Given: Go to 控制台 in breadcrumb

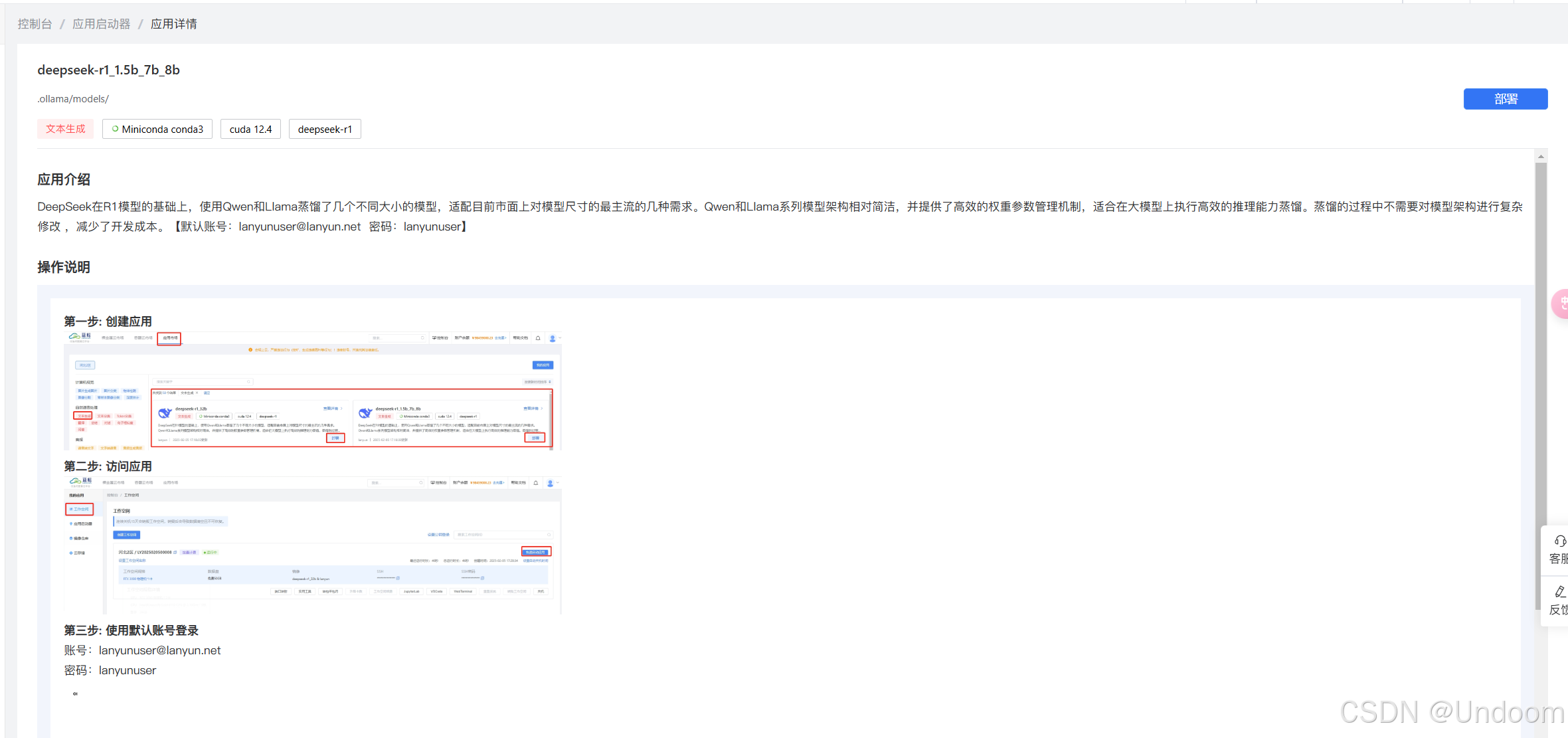Looking at the screenshot, I should point(35,24).
